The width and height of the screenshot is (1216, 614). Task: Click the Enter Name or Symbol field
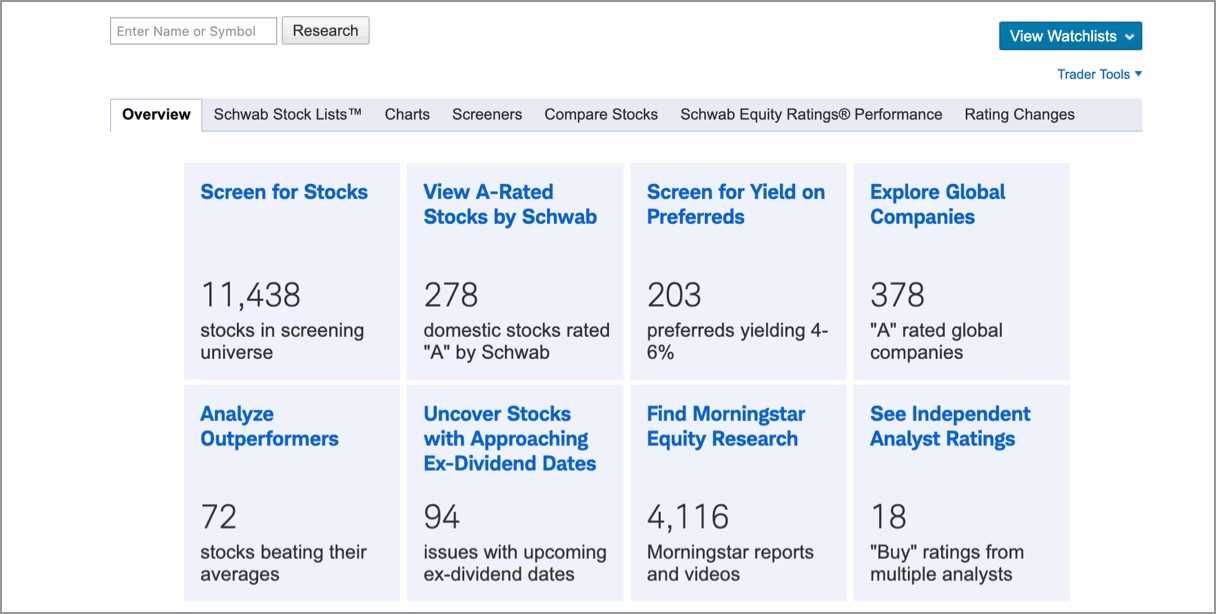point(193,31)
